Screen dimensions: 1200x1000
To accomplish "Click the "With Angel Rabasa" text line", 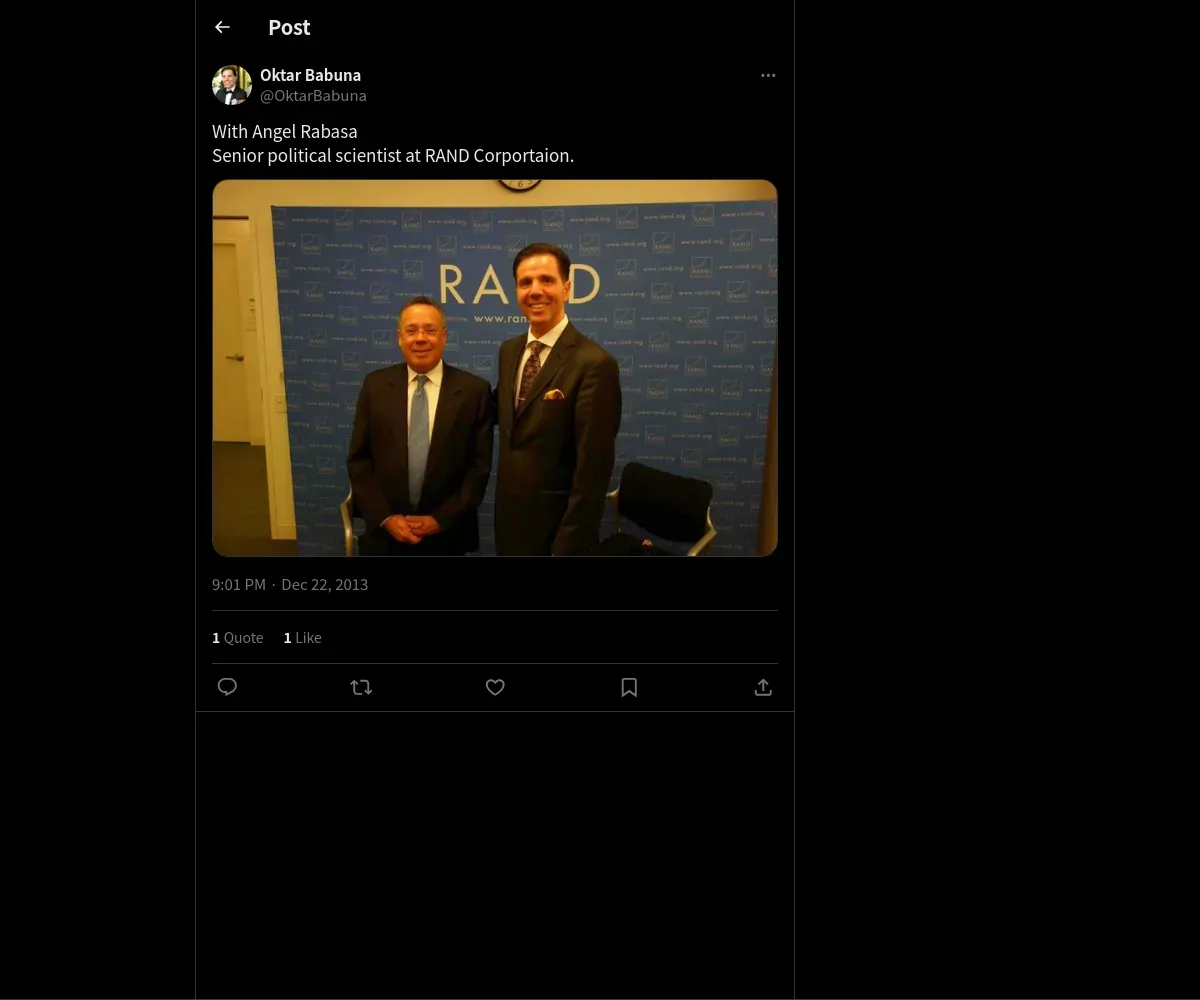I will pyautogui.click(x=285, y=132).
